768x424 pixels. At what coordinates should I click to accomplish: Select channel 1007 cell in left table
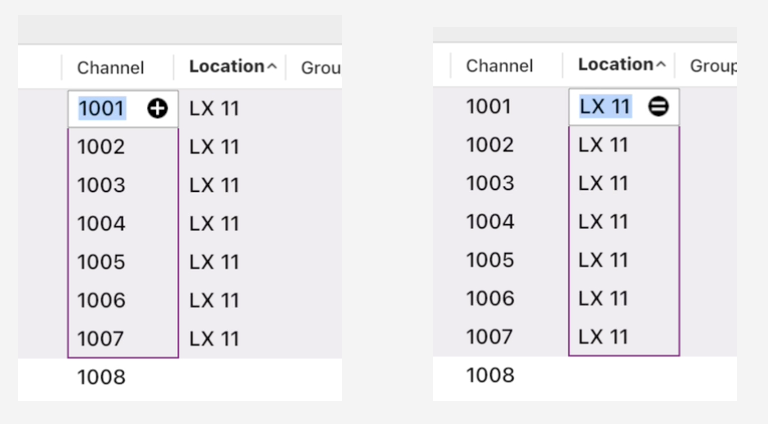click(x=101, y=339)
